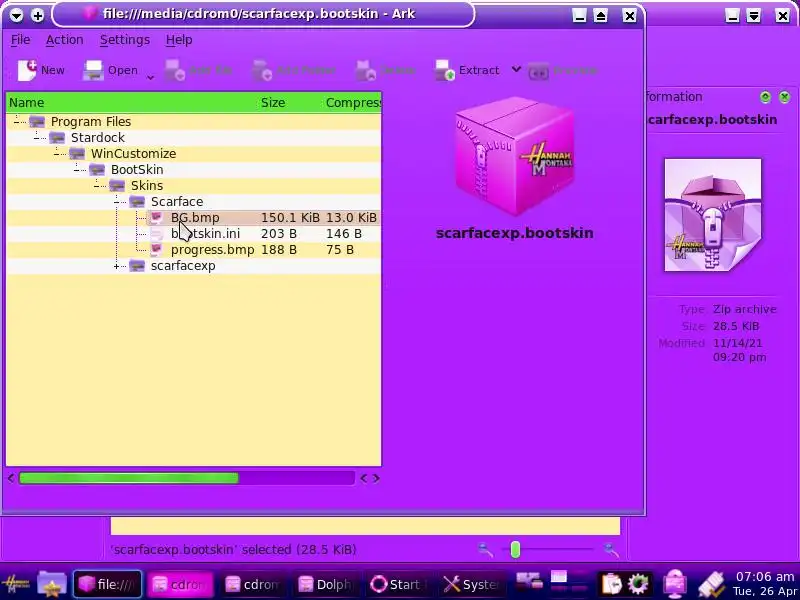Open the Extract button's dropdown arrow

[x=516, y=69]
